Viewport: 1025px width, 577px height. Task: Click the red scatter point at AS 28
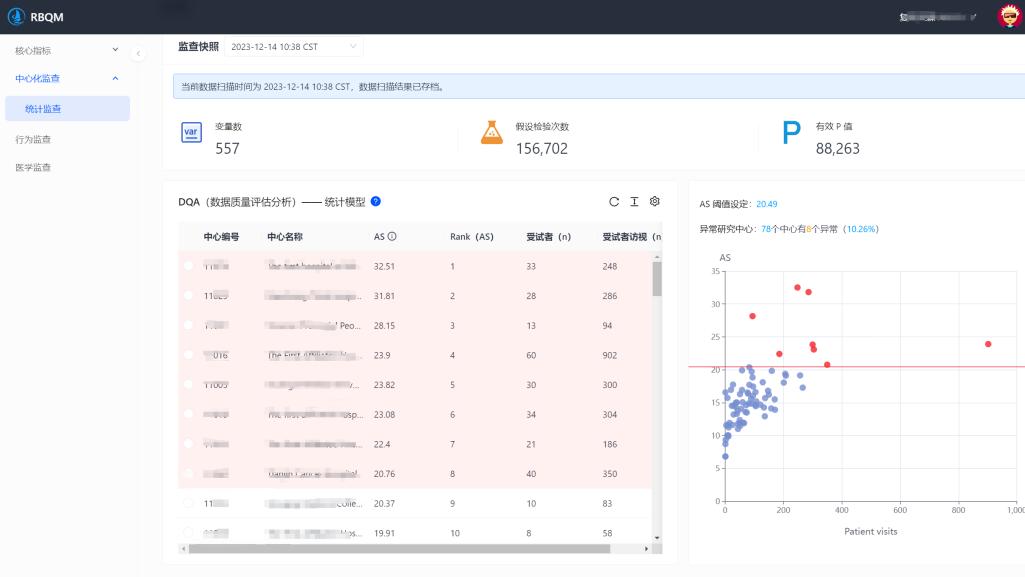pyautogui.click(x=752, y=316)
